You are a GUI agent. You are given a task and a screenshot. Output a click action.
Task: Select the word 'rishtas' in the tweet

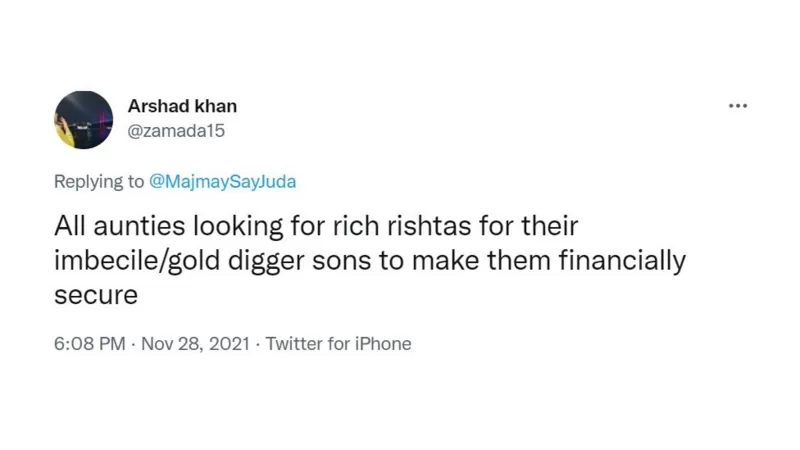[x=429, y=226]
